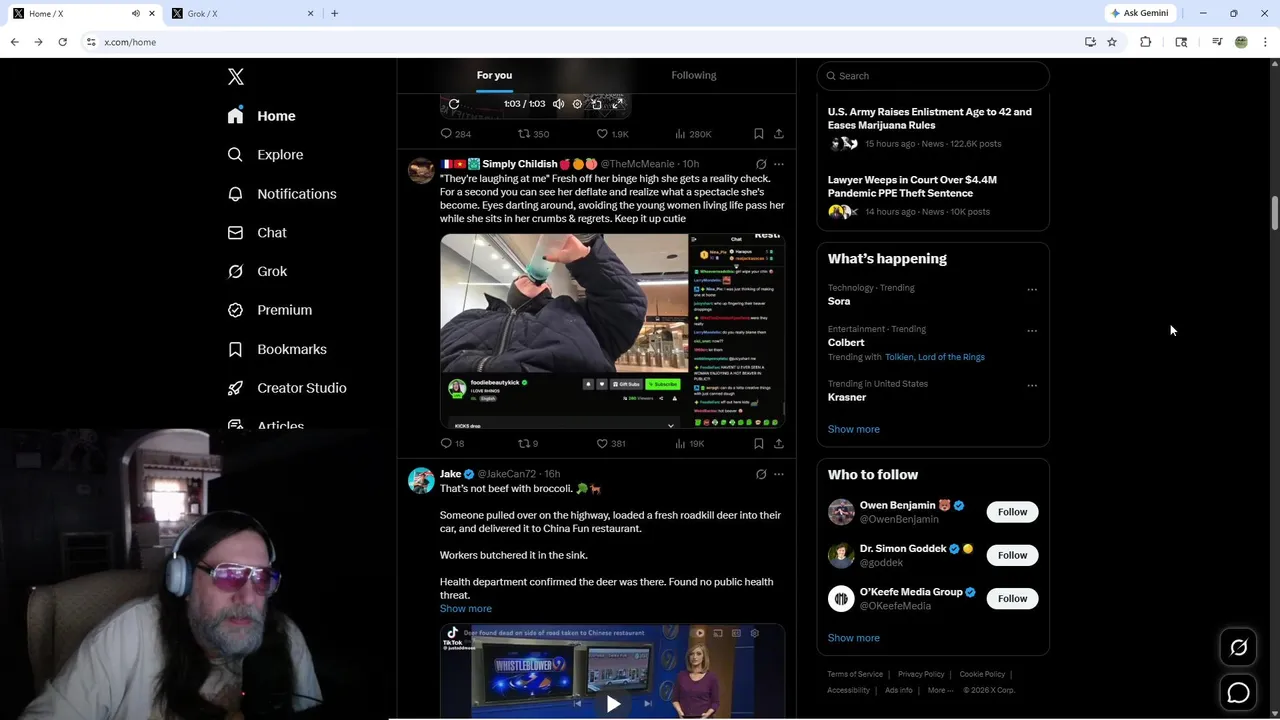Bookmark the post with 280K views

759,134
